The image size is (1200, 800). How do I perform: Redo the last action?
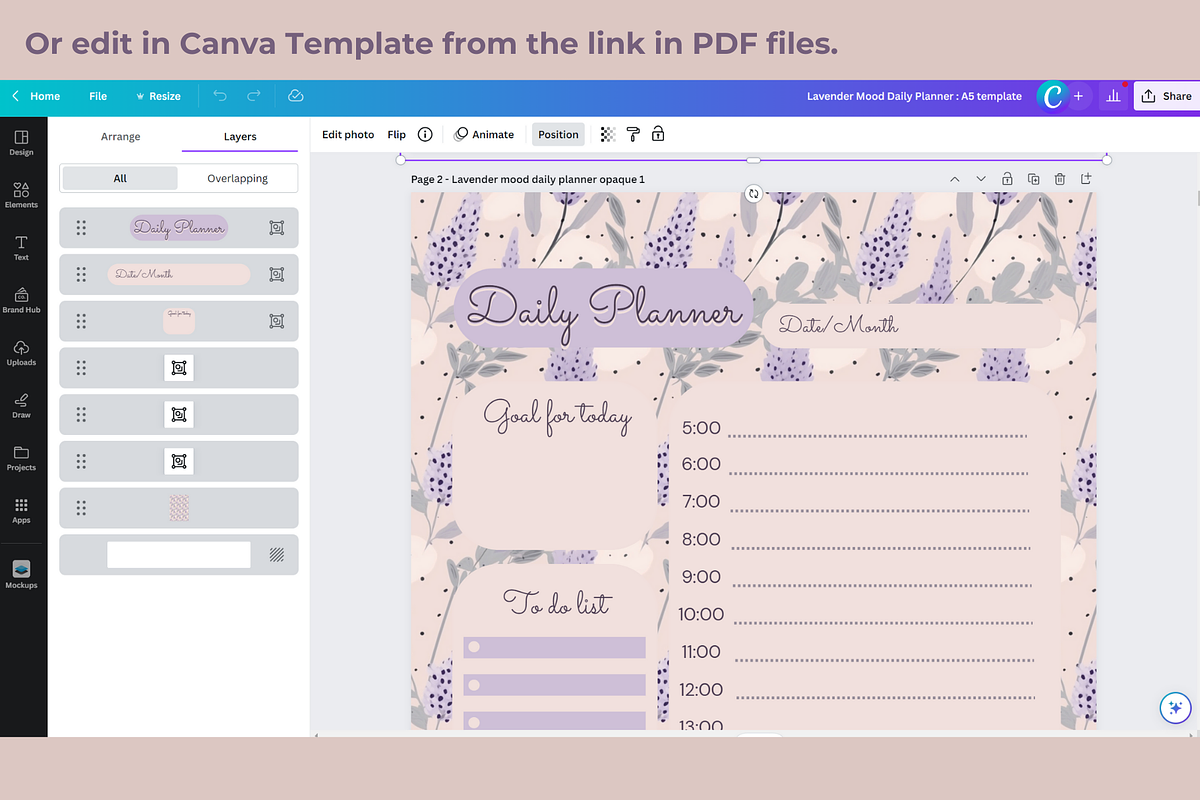pyautogui.click(x=254, y=96)
